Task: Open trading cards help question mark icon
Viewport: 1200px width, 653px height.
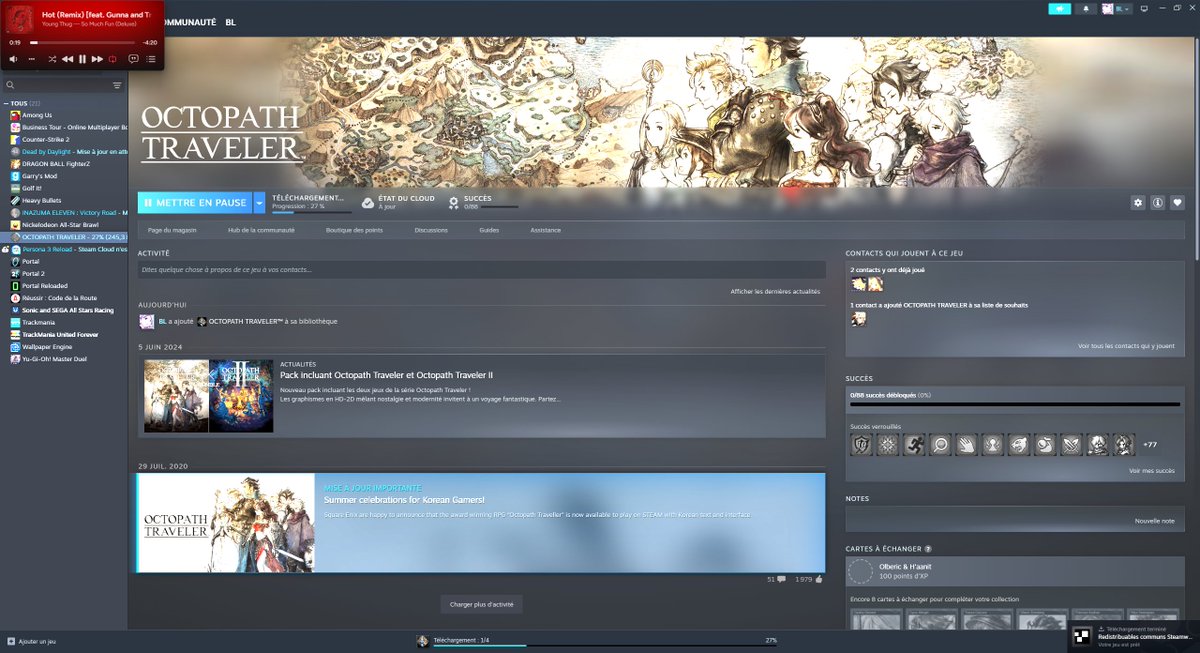Action: click(928, 549)
